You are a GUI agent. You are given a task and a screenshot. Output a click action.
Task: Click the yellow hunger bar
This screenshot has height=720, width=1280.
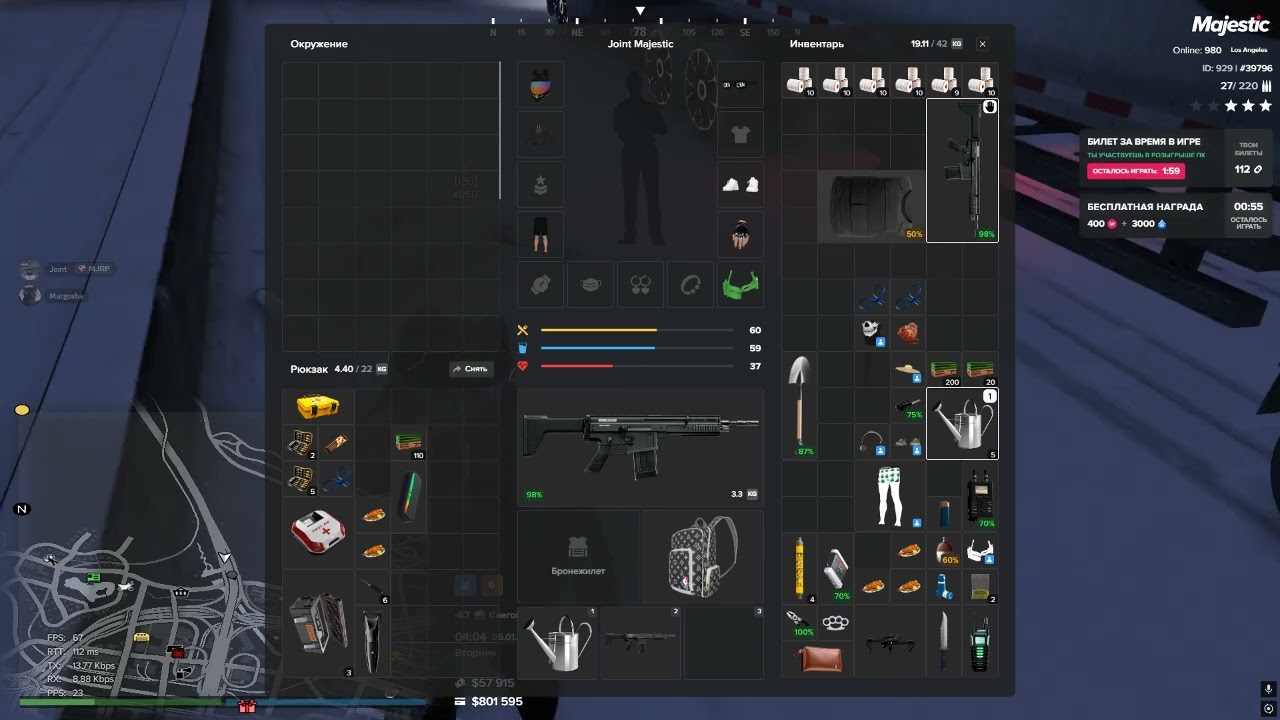pos(636,330)
